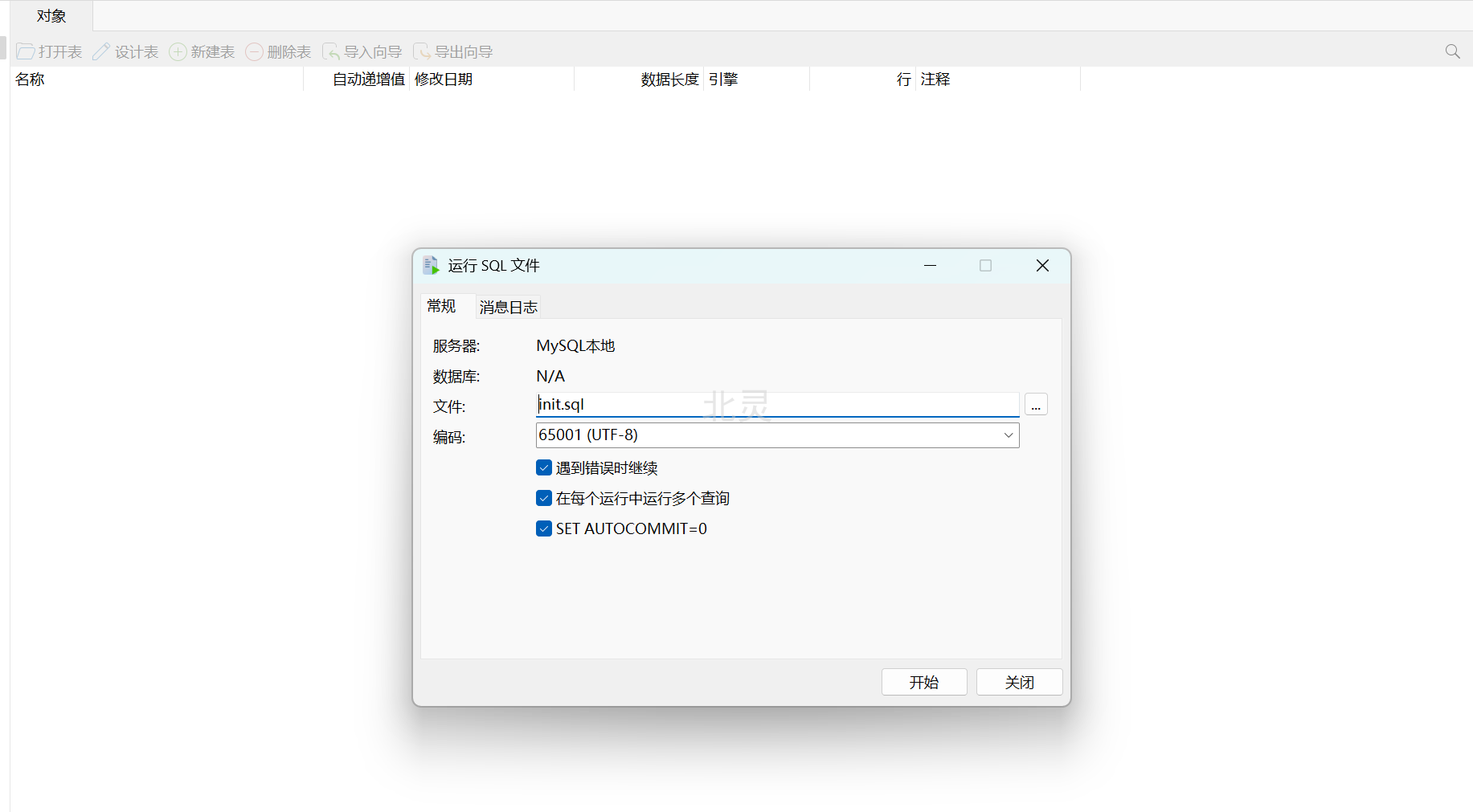1473x812 pixels.
Task: Click the 打开表 (Open Table) toolbar icon
Action: [x=26, y=52]
